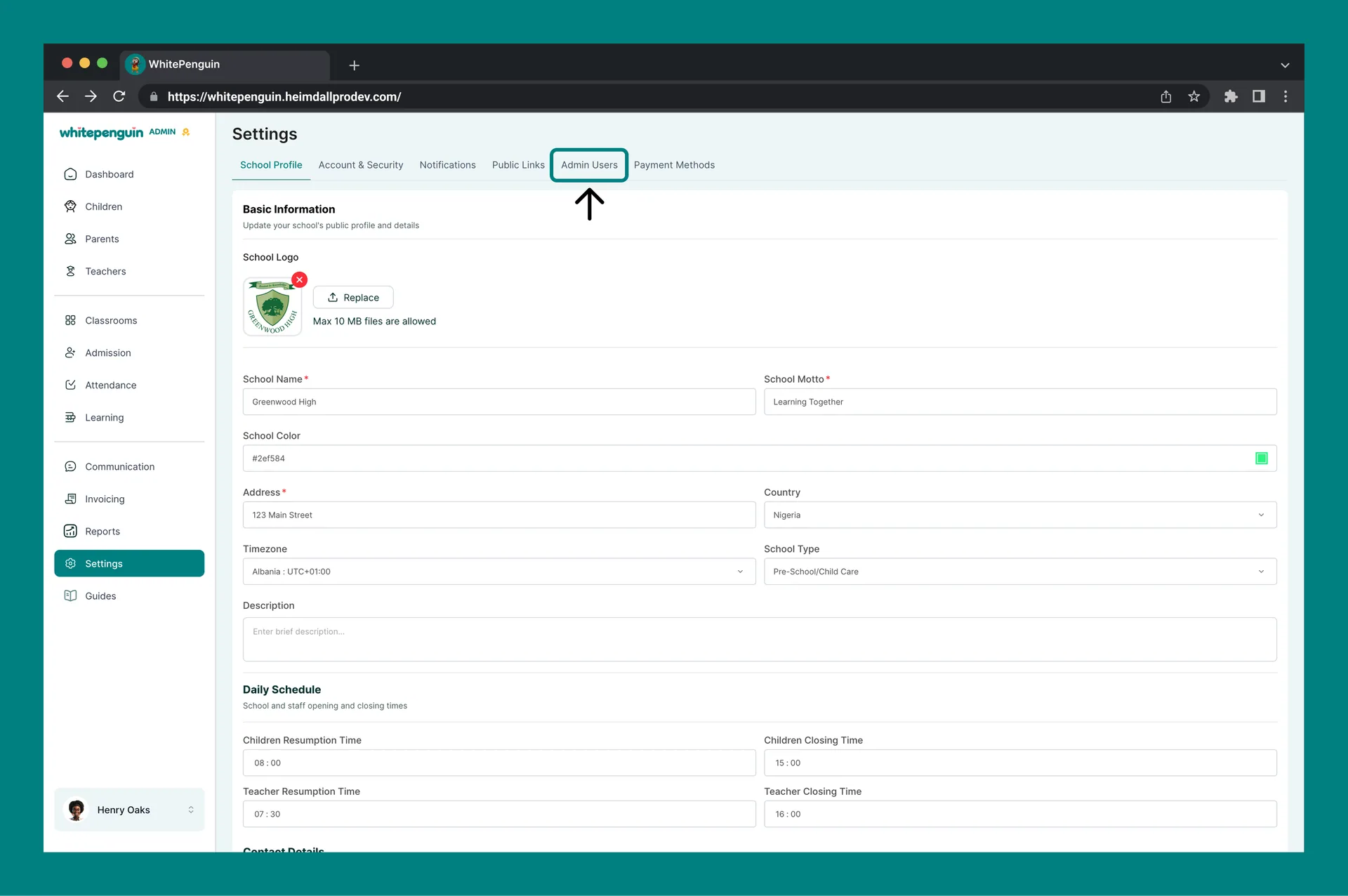Screen dimensions: 1348x896
Task: Edit the Address field
Action: pyautogui.click(x=499, y=515)
